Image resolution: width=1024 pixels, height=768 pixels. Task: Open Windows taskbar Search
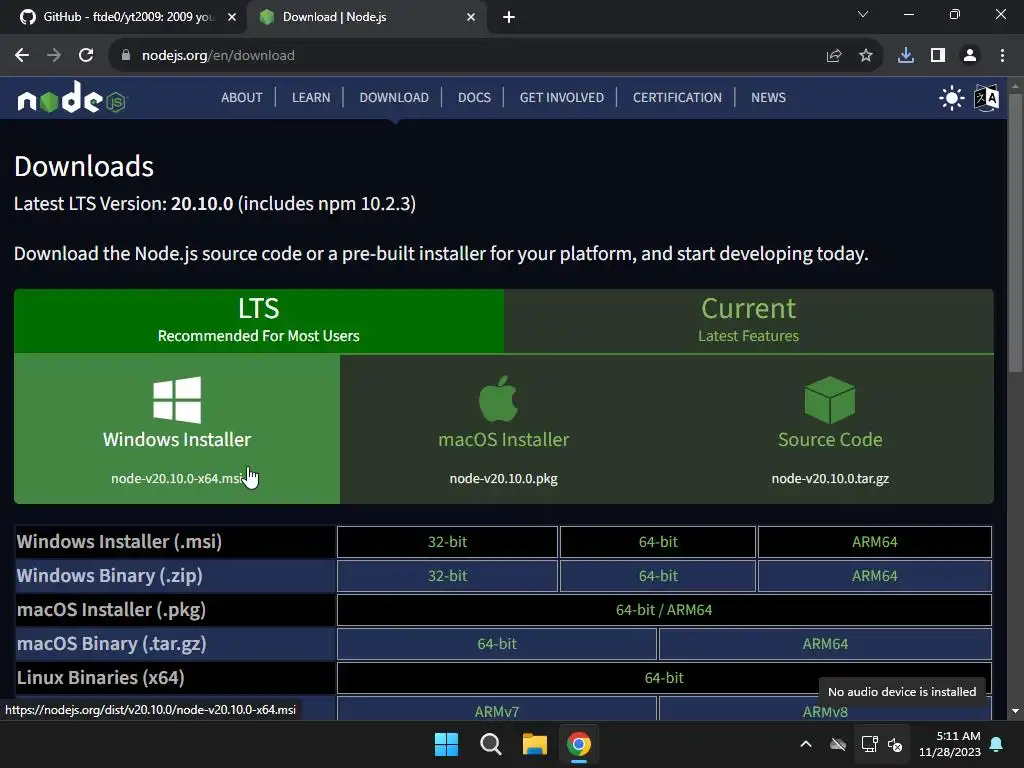pos(490,744)
